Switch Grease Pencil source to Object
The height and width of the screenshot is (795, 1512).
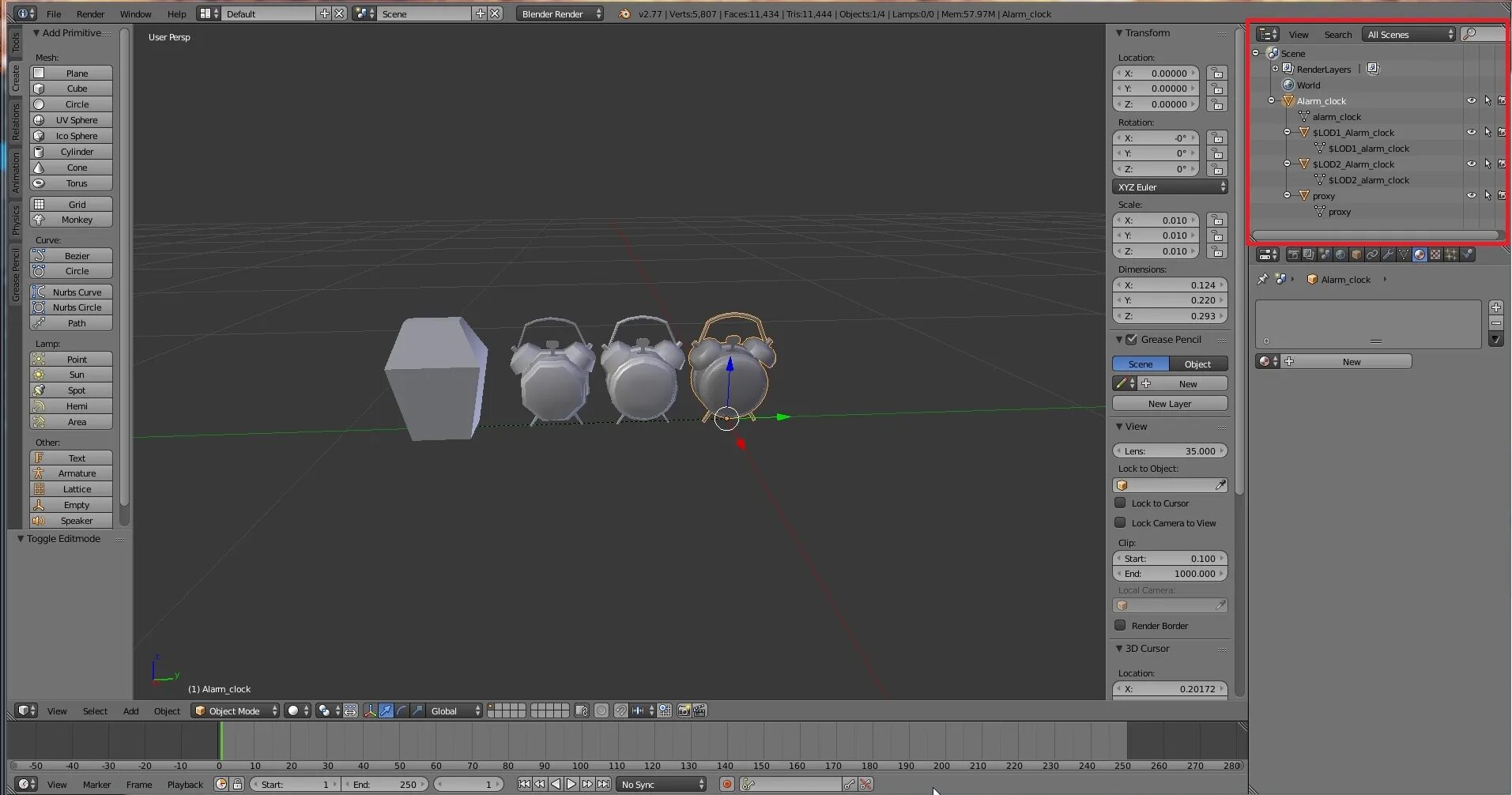pyautogui.click(x=1198, y=364)
